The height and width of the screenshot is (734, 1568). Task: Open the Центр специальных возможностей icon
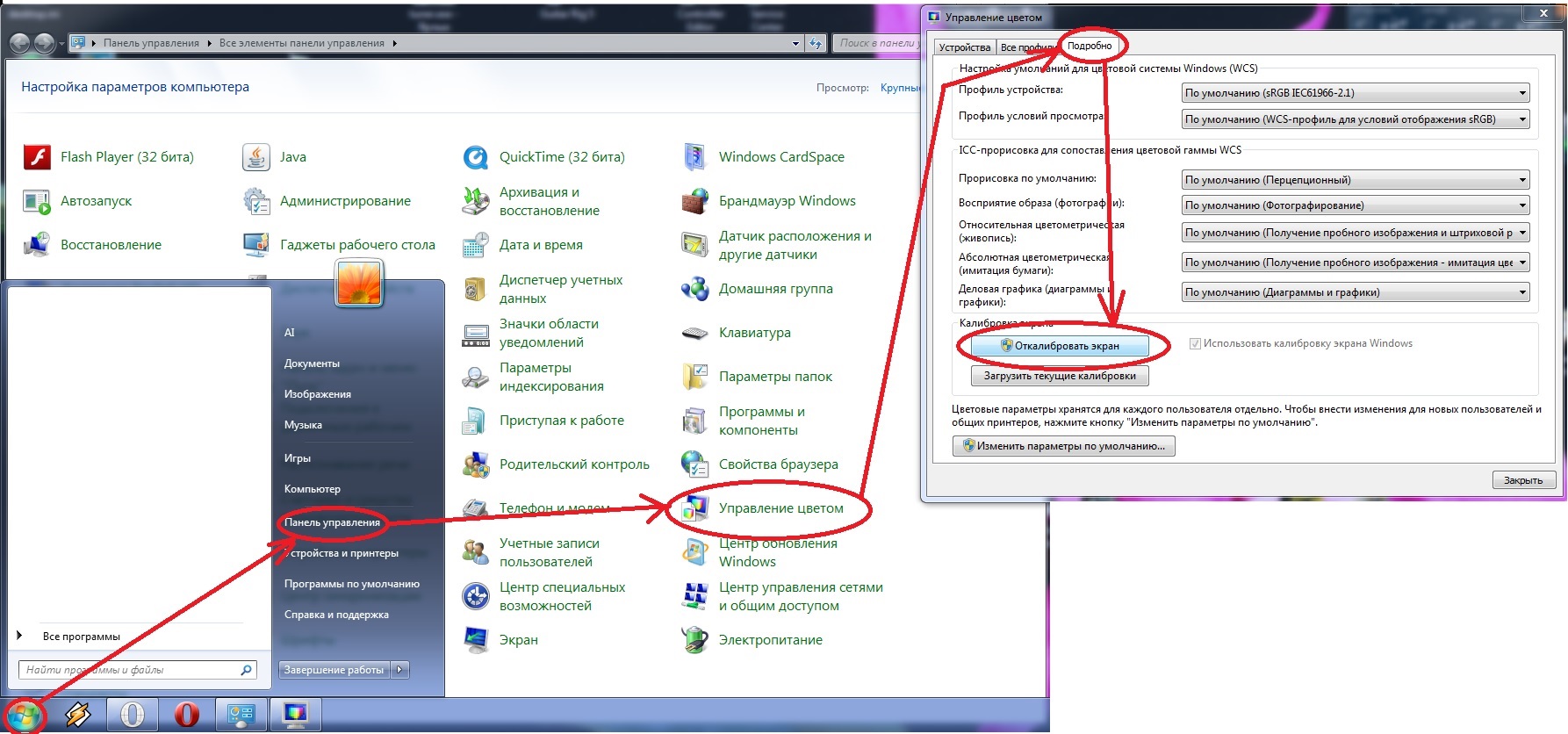[476, 596]
